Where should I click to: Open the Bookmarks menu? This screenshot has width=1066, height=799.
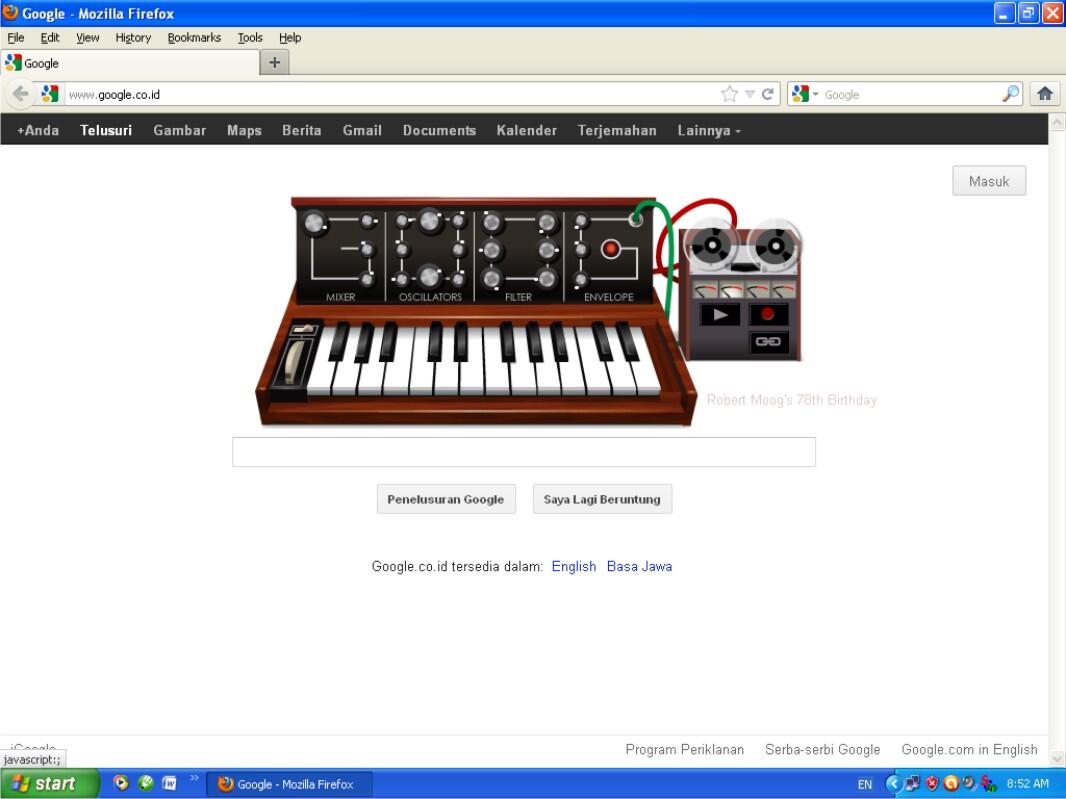194,37
